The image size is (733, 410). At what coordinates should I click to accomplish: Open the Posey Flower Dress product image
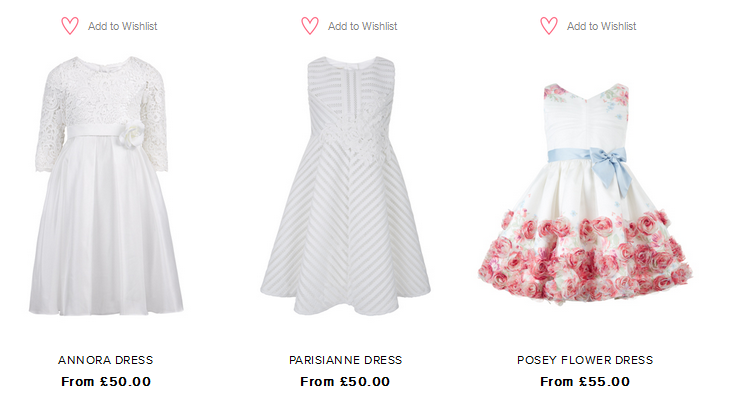click(585, 193)
